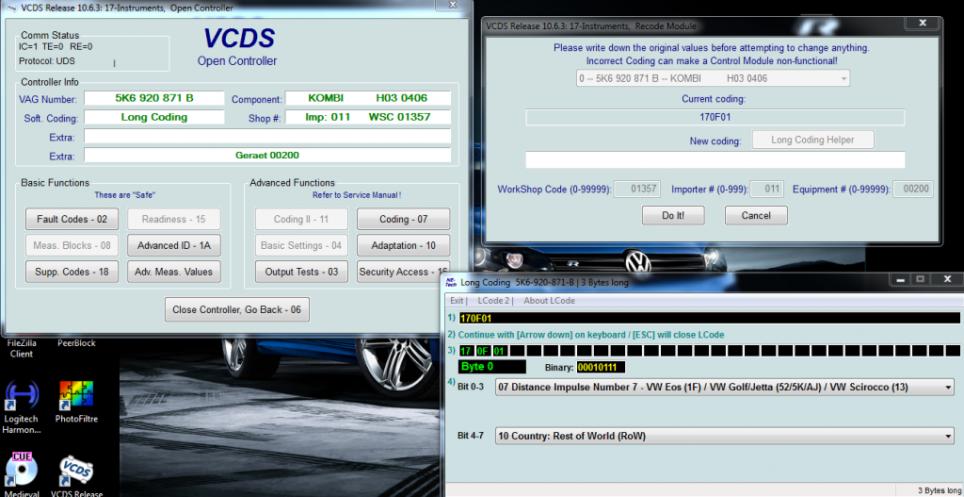Expand the module selection dropdown 5K6 920 871 B

click(x=844, y=79)
